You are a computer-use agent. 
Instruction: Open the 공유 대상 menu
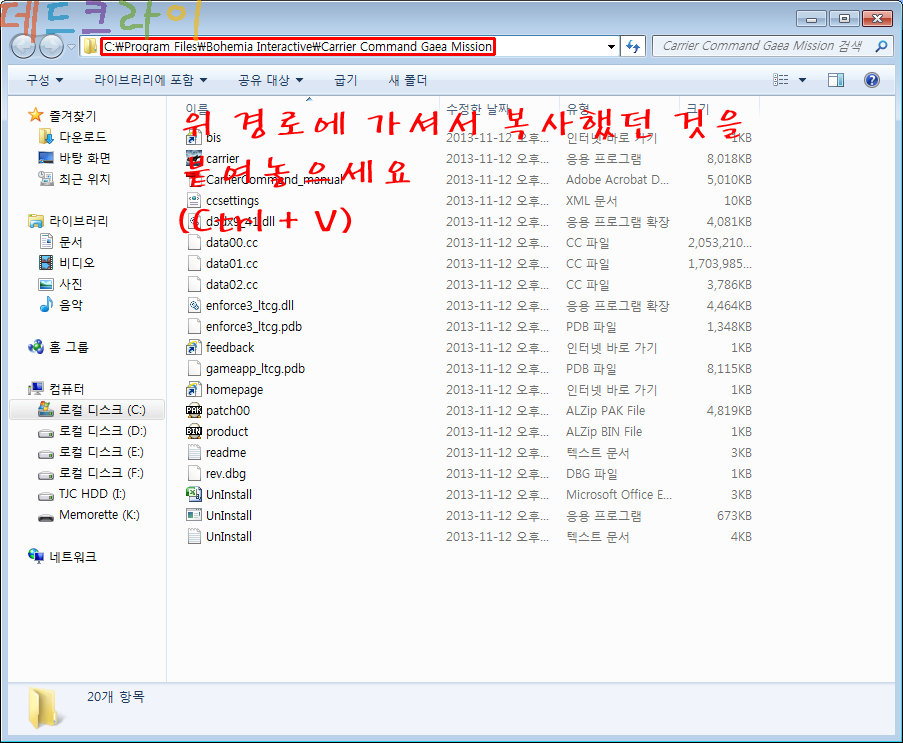coord(270,80)
